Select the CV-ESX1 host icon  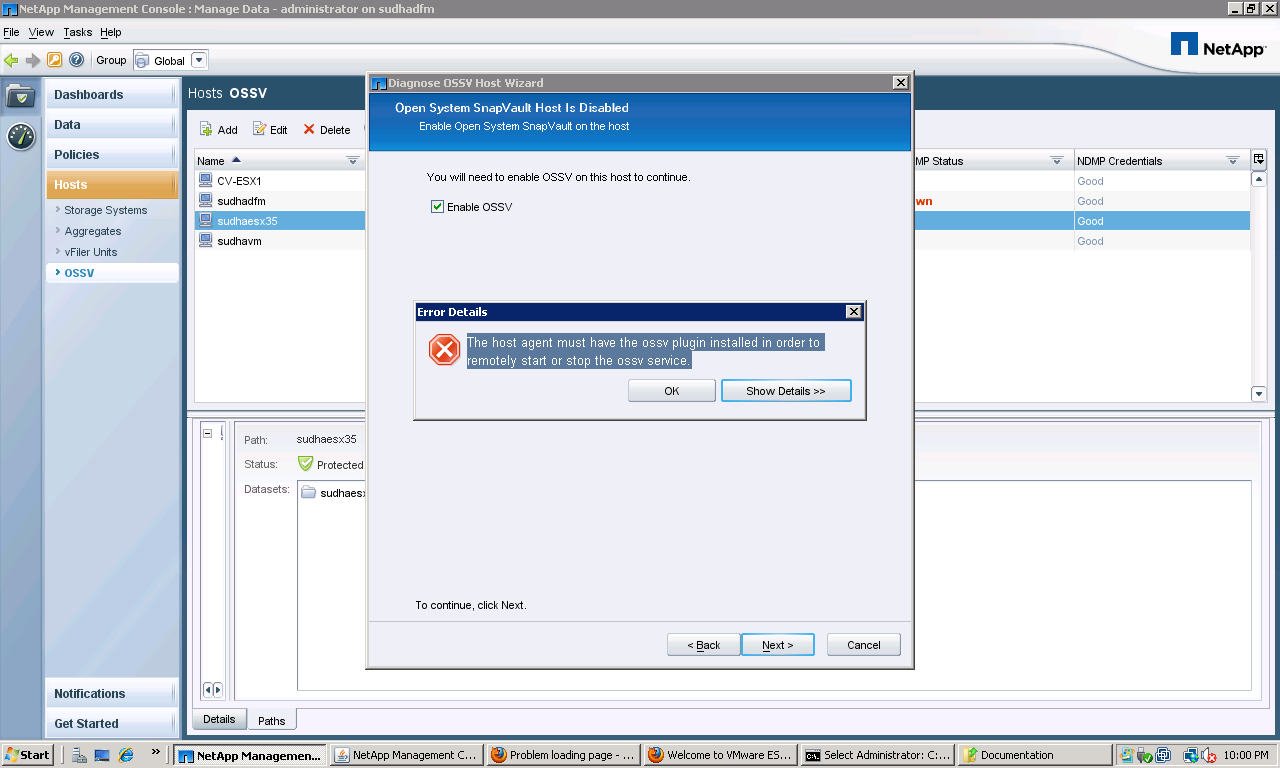click(205, 181)
